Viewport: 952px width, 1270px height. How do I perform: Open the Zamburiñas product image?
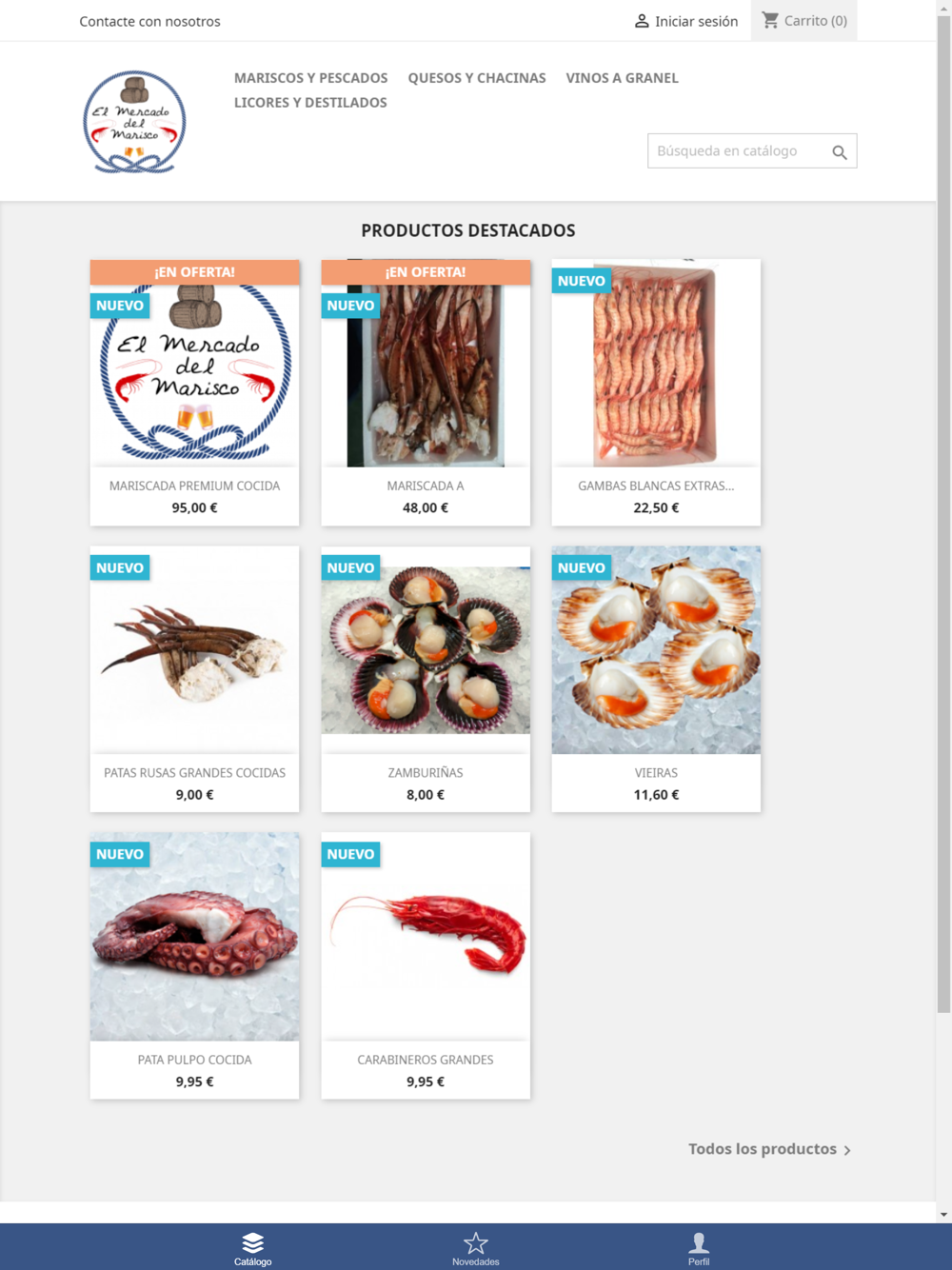tap(426, 650)
